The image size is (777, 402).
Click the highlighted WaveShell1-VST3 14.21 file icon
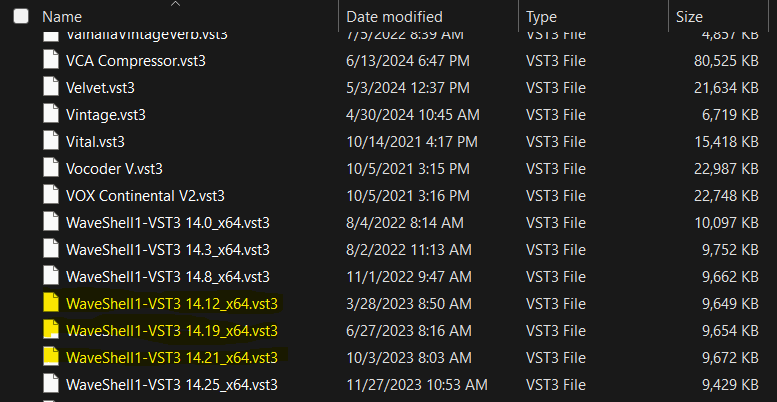pyautogui.click(x=51, y=357)
